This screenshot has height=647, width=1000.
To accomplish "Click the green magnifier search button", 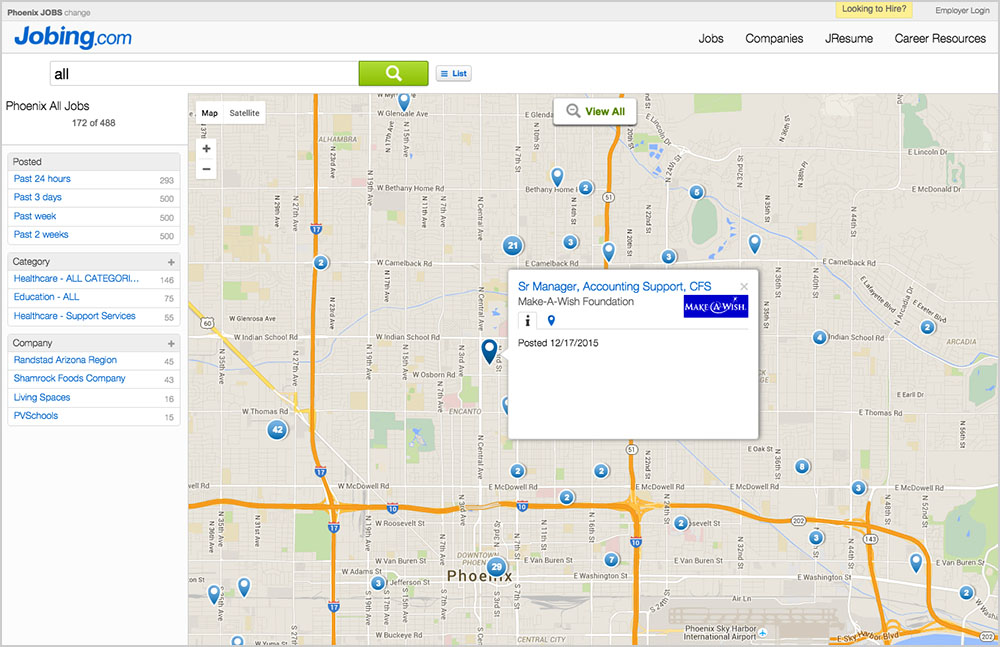I will pyautogui.click(x=393, y=73).
